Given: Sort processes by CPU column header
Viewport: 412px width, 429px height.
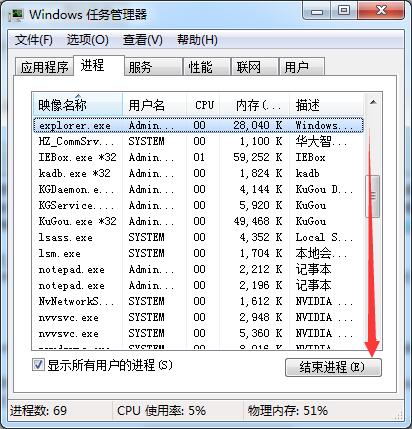Looking at the screenshot, I should [203, 105].
